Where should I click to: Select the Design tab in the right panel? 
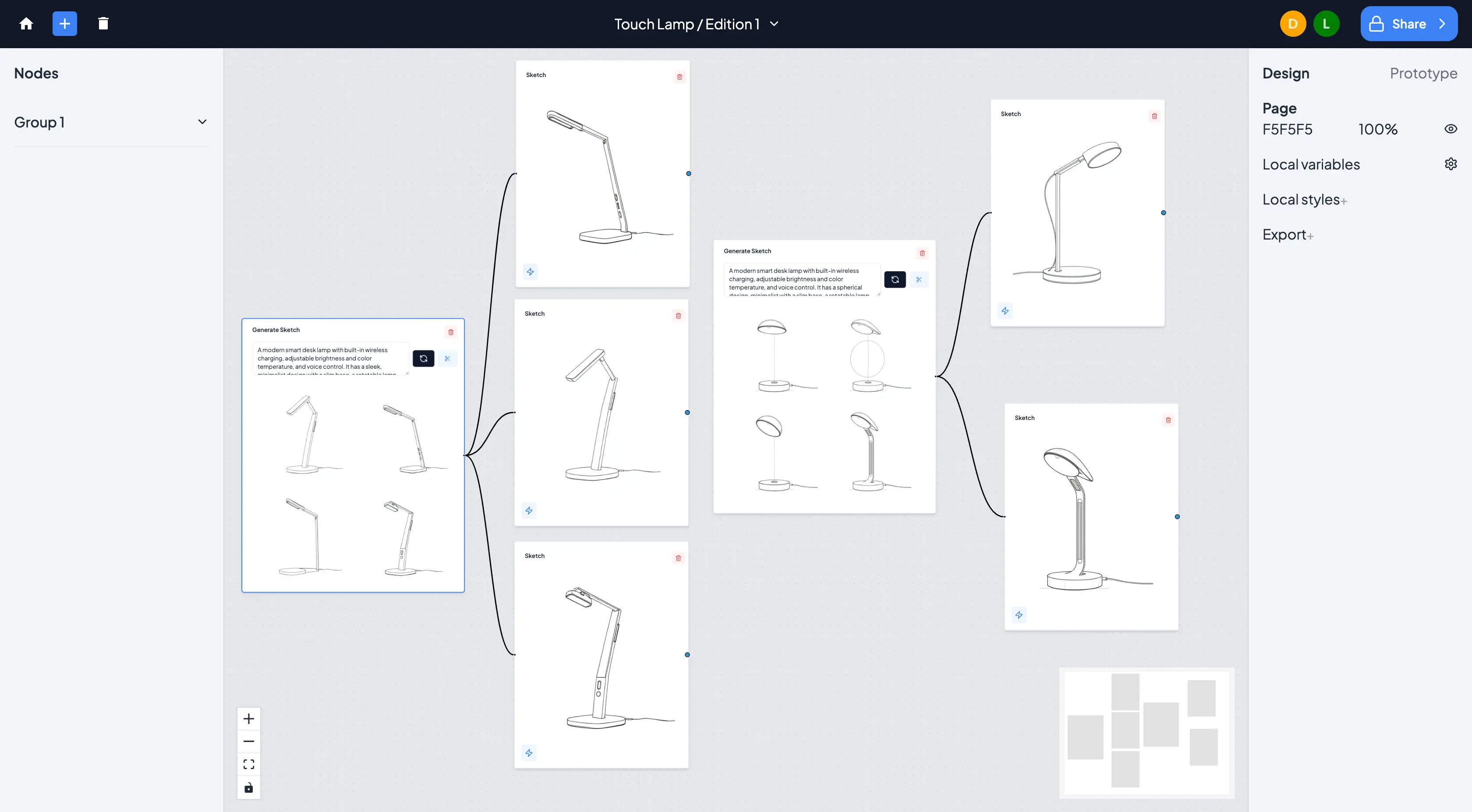click(1286, 73)
